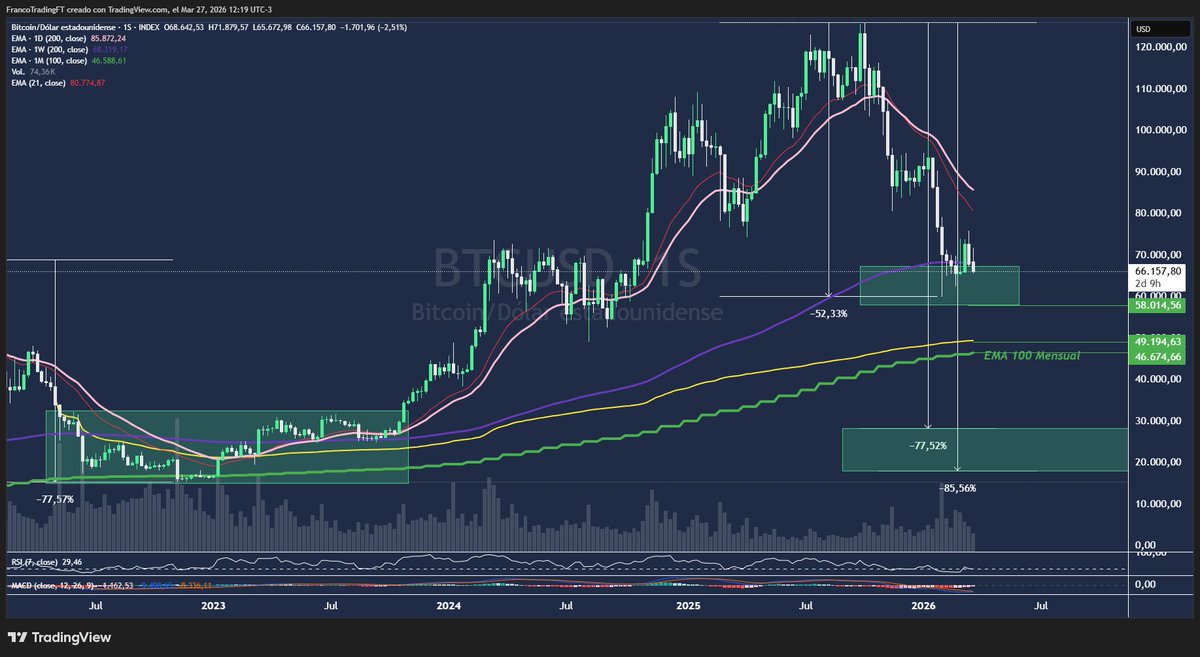Click 80.000,00 on the price scale
This screenshot has width=1200, height=657.
pos(1157,213)
